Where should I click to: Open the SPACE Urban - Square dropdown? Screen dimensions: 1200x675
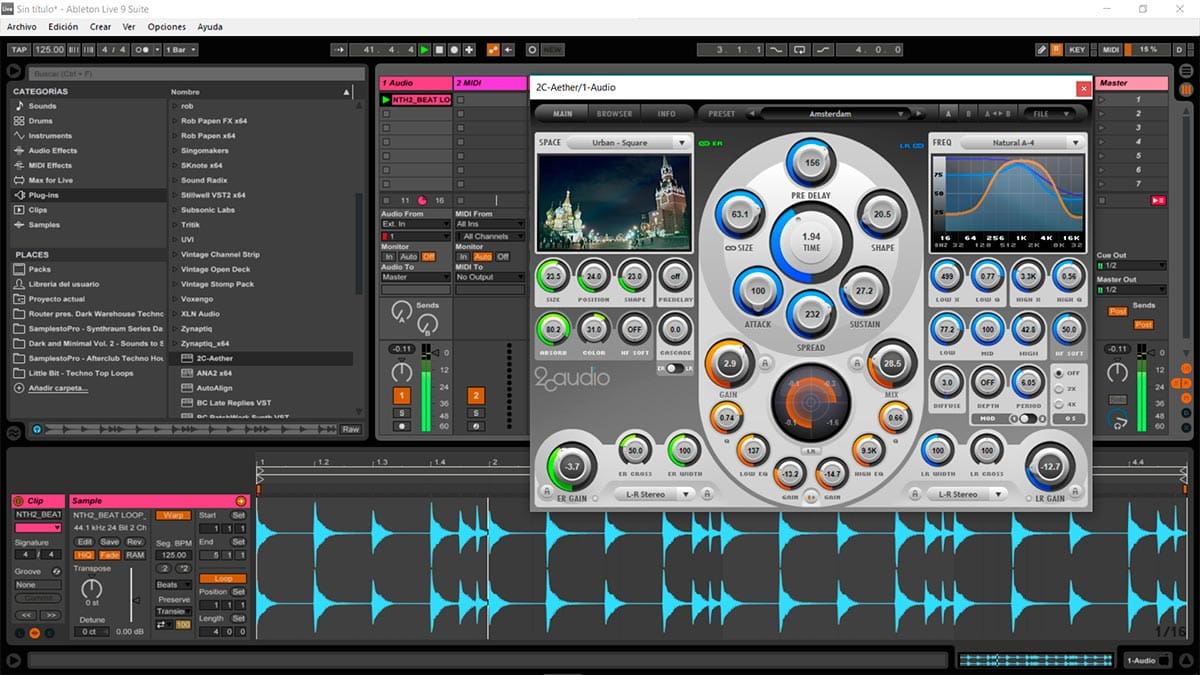[629, 143]
